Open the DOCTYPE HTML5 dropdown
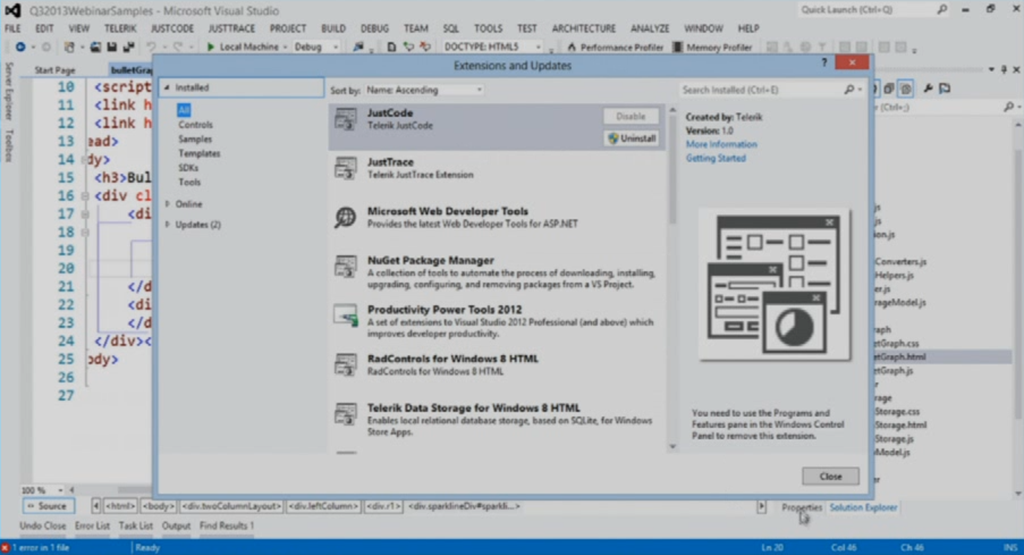This screenshot has width=1024, height=555. [492, 47]
